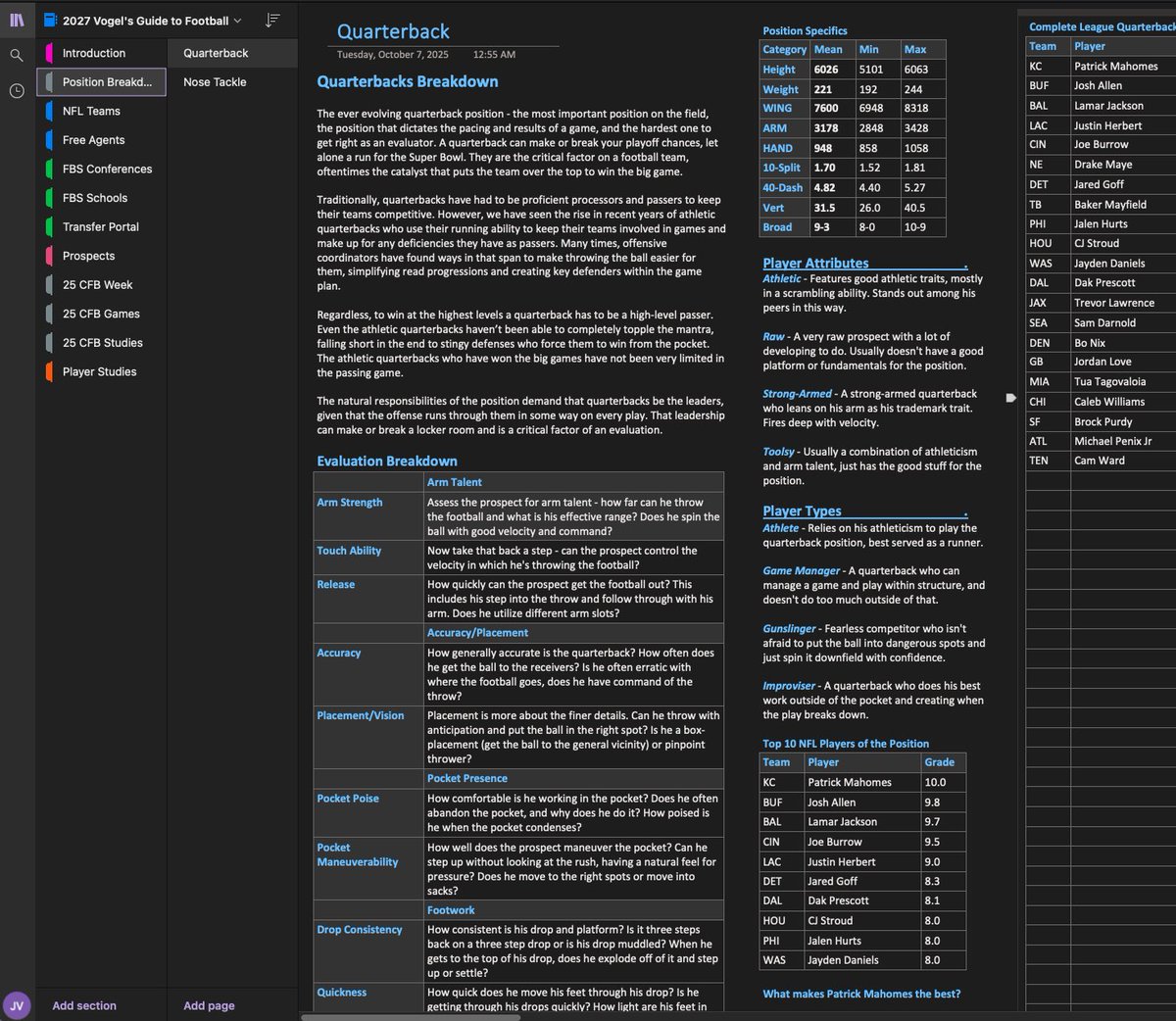Click the Complete League Quarterbacks heading
Screen dimensions: 1176x1021
tap(1102, 26)
